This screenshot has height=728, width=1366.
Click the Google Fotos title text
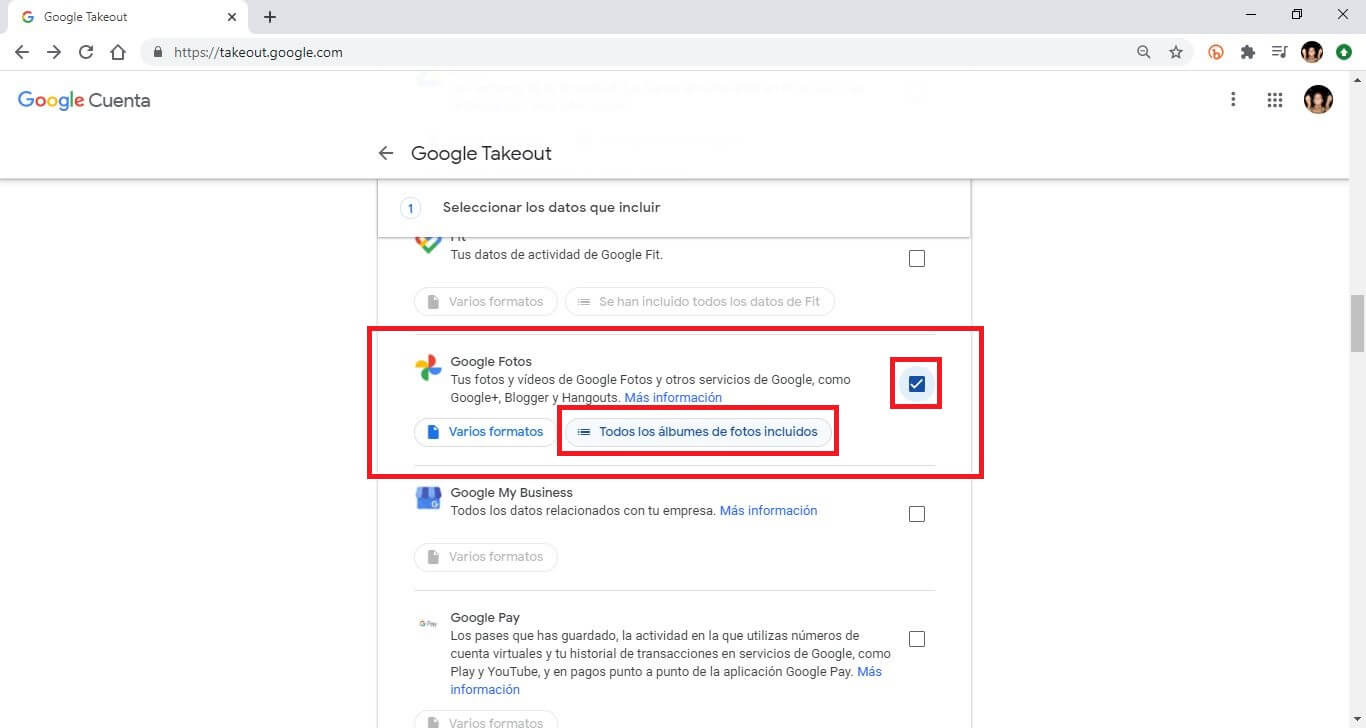click(491, 362)
